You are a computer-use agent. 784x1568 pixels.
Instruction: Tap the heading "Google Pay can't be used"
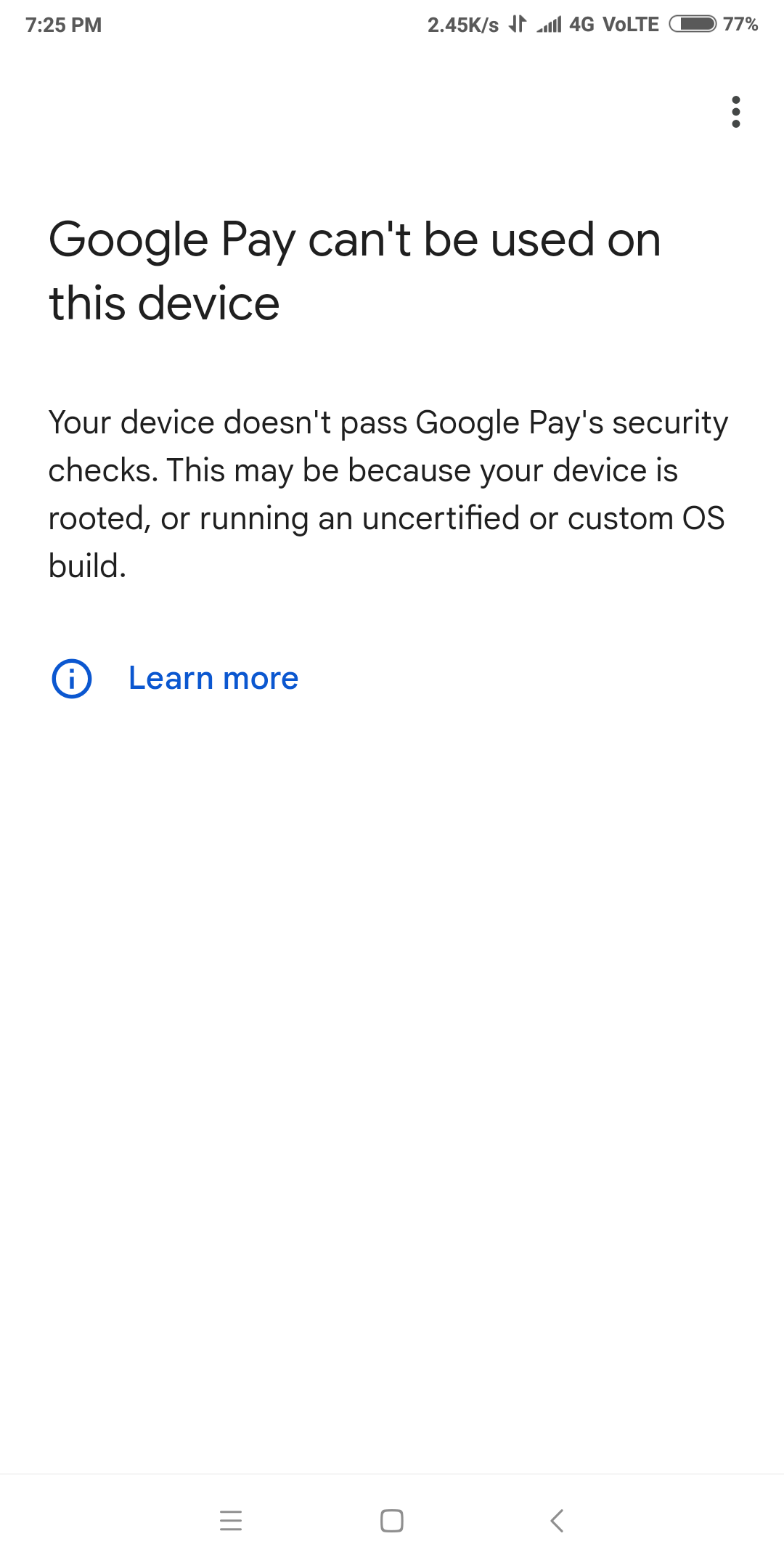[x=354, y=240]
